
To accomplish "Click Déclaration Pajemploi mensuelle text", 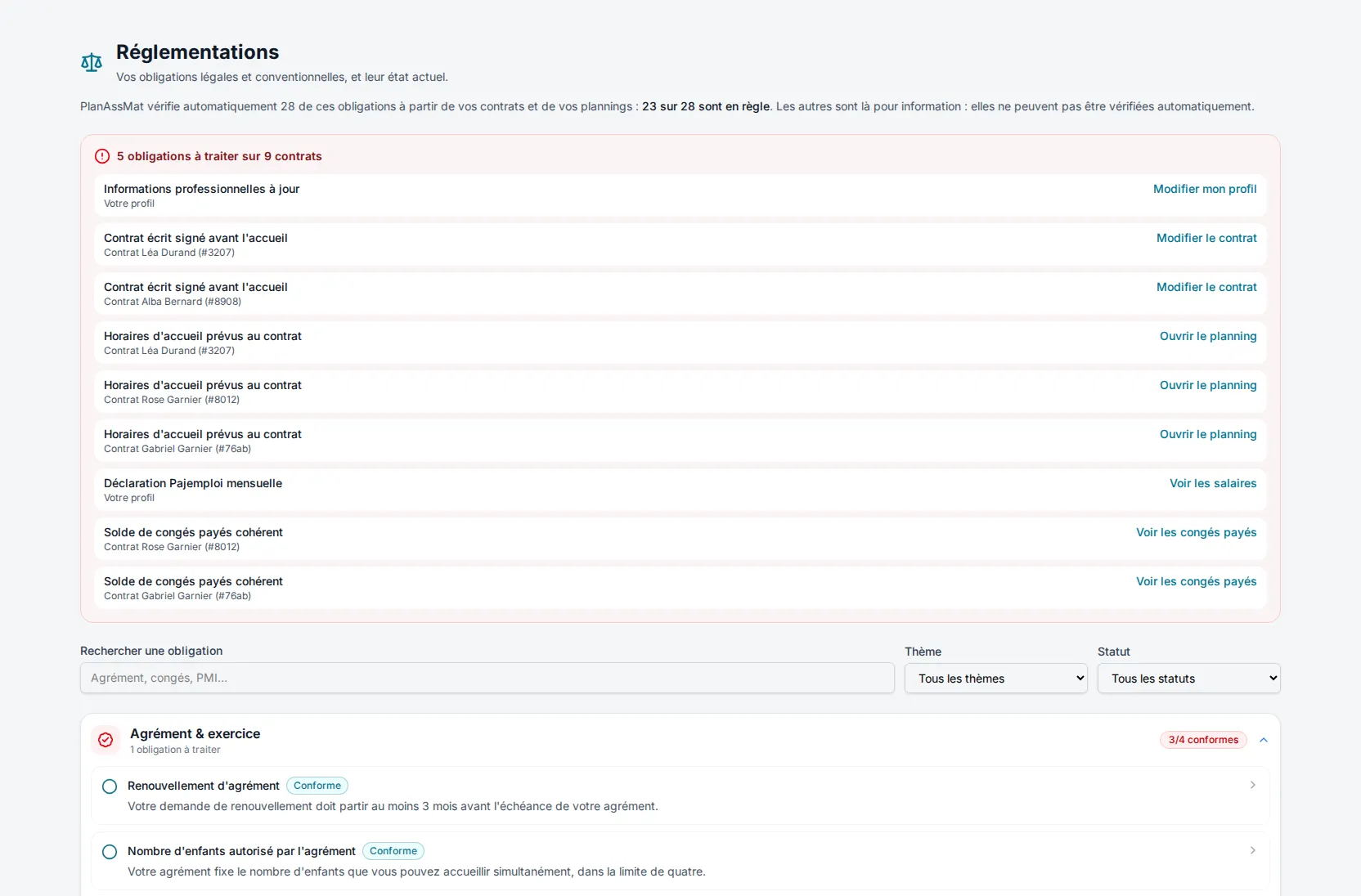I will pyautogui.click(x=193, y=483).
